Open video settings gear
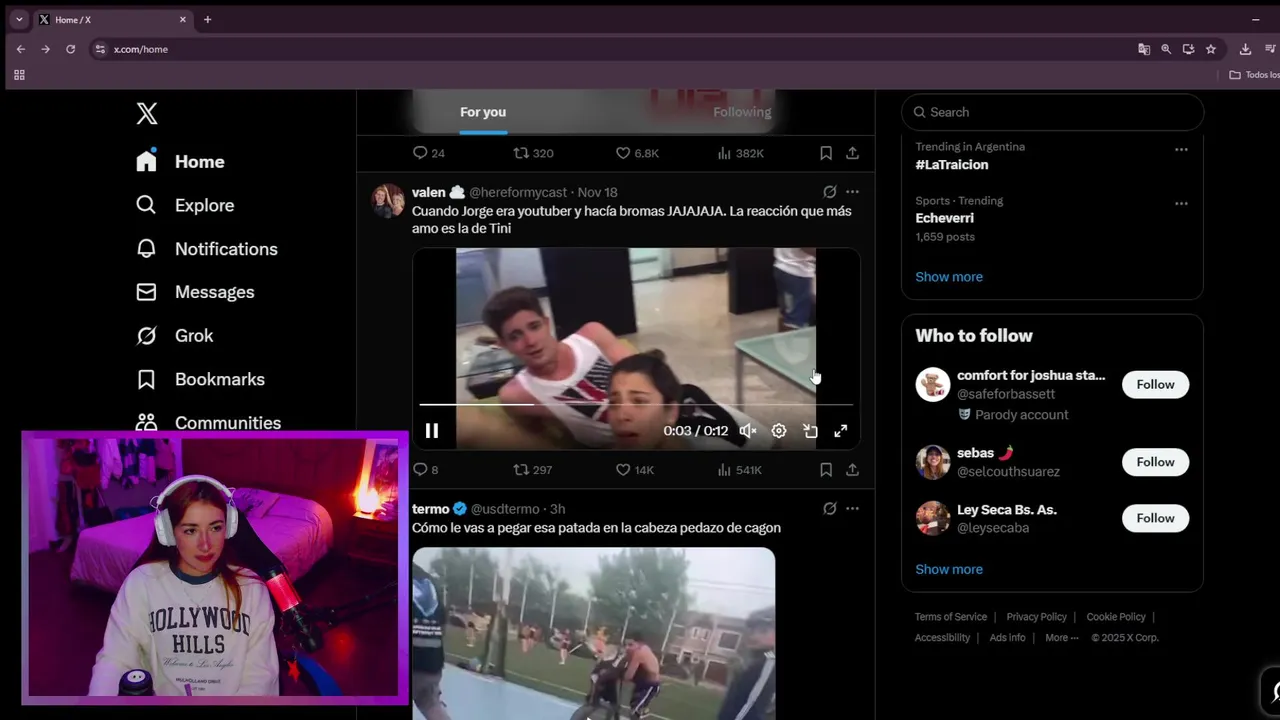 coord(779,431)
